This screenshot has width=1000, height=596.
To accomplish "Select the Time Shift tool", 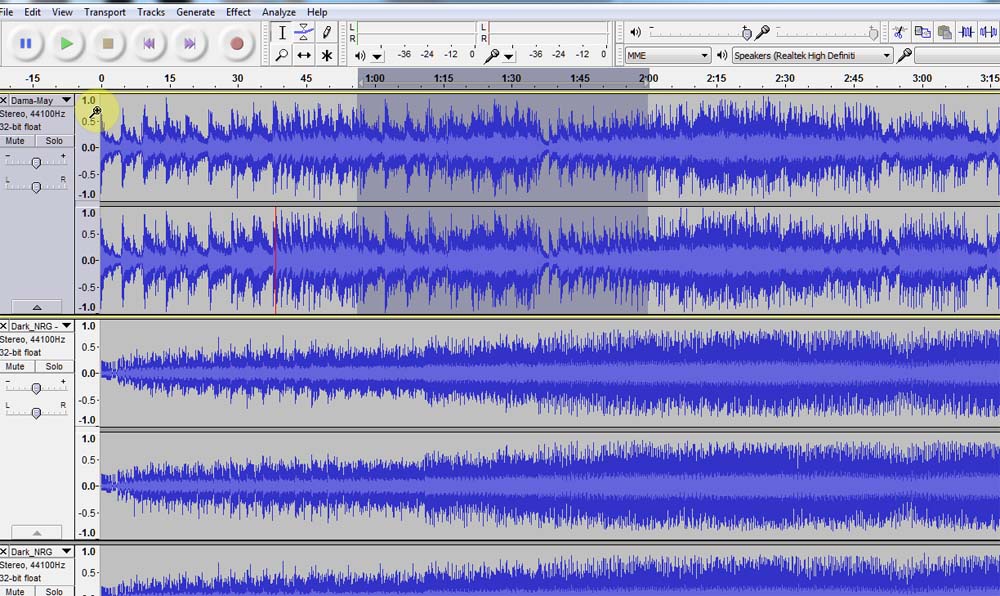I will (304, 55).
